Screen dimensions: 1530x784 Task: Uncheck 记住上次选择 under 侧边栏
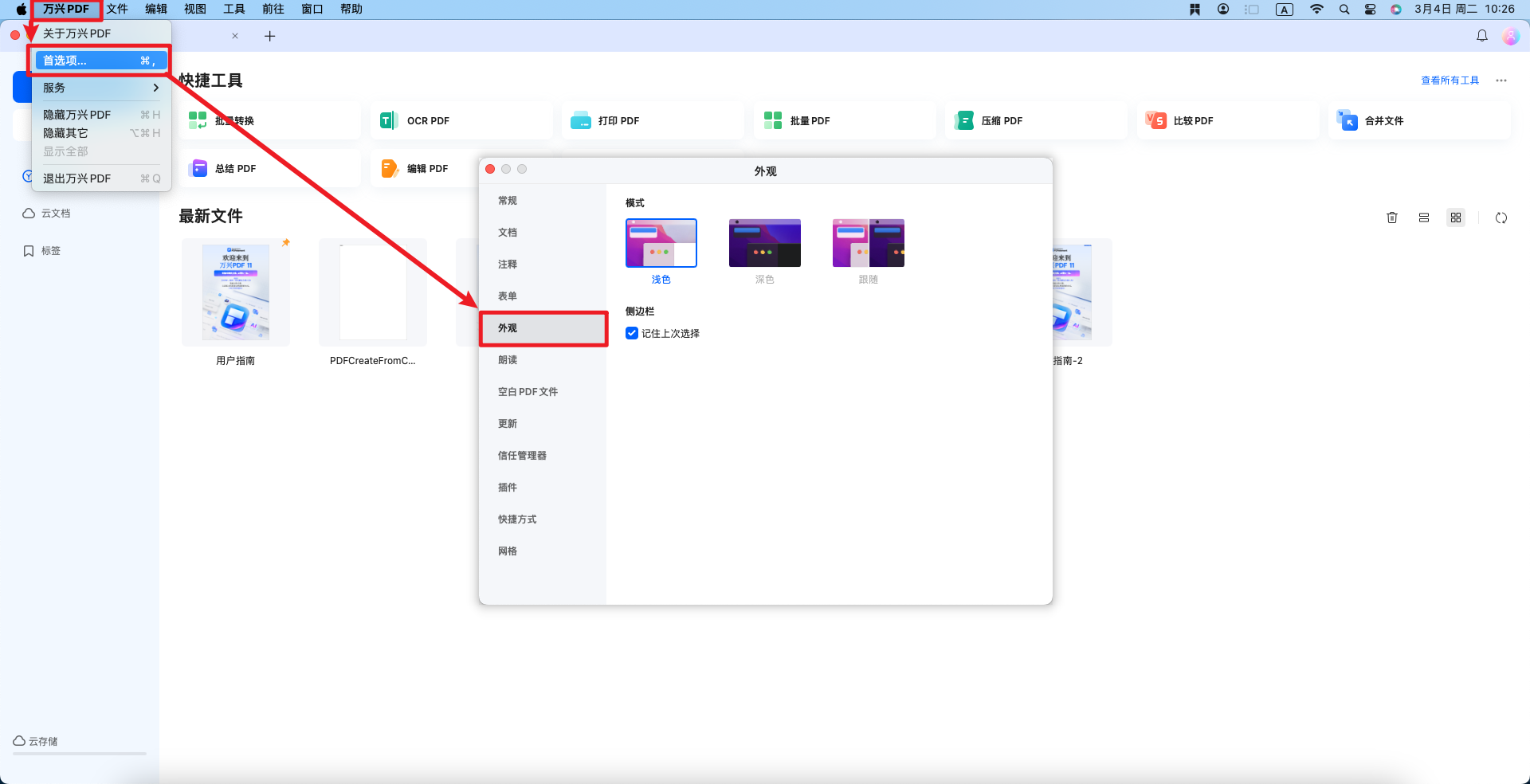coord(632,333)
